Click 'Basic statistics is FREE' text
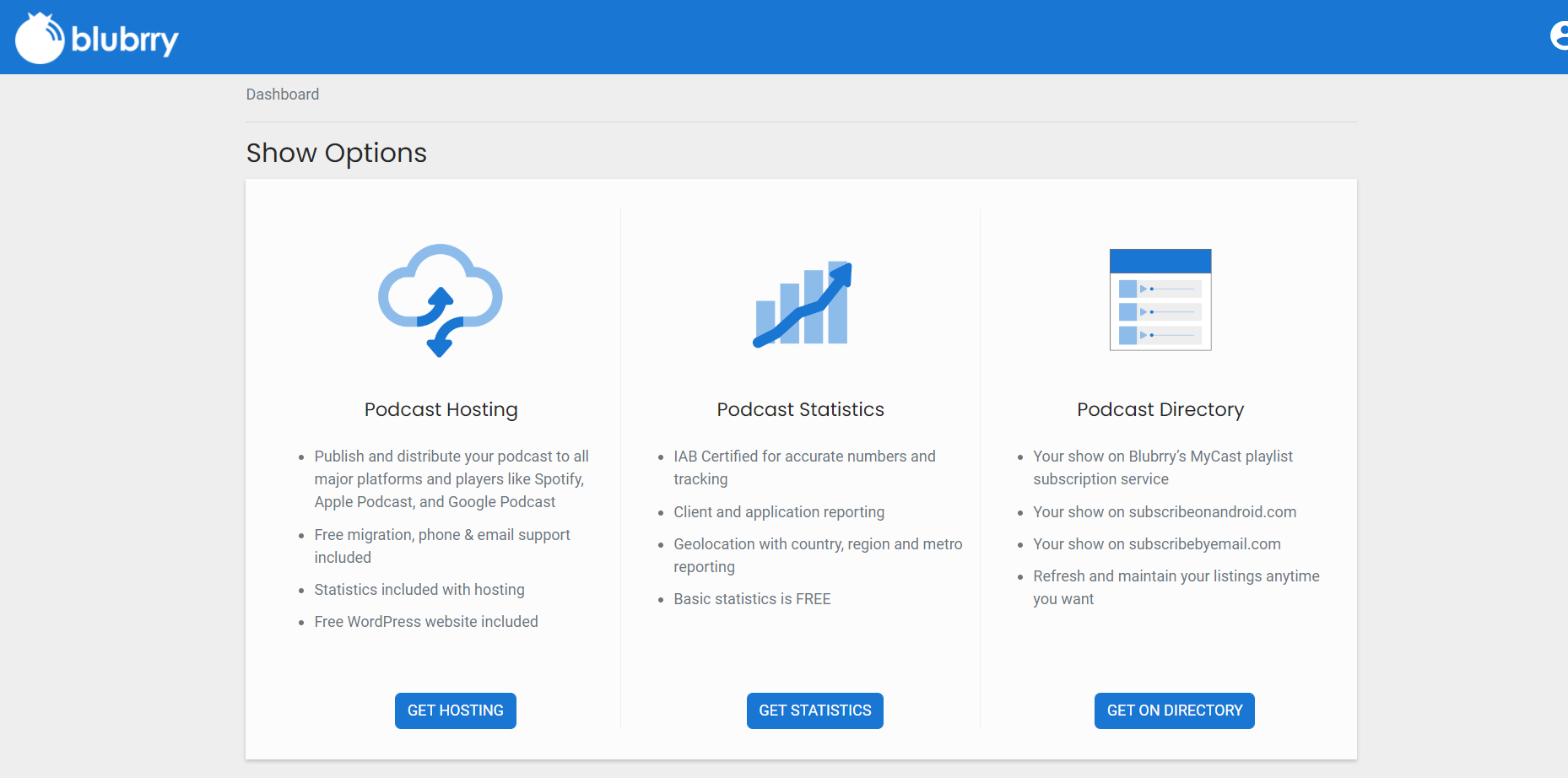Image resolution: width=1568 pixels, height=778 pixels. click(752, 599)
